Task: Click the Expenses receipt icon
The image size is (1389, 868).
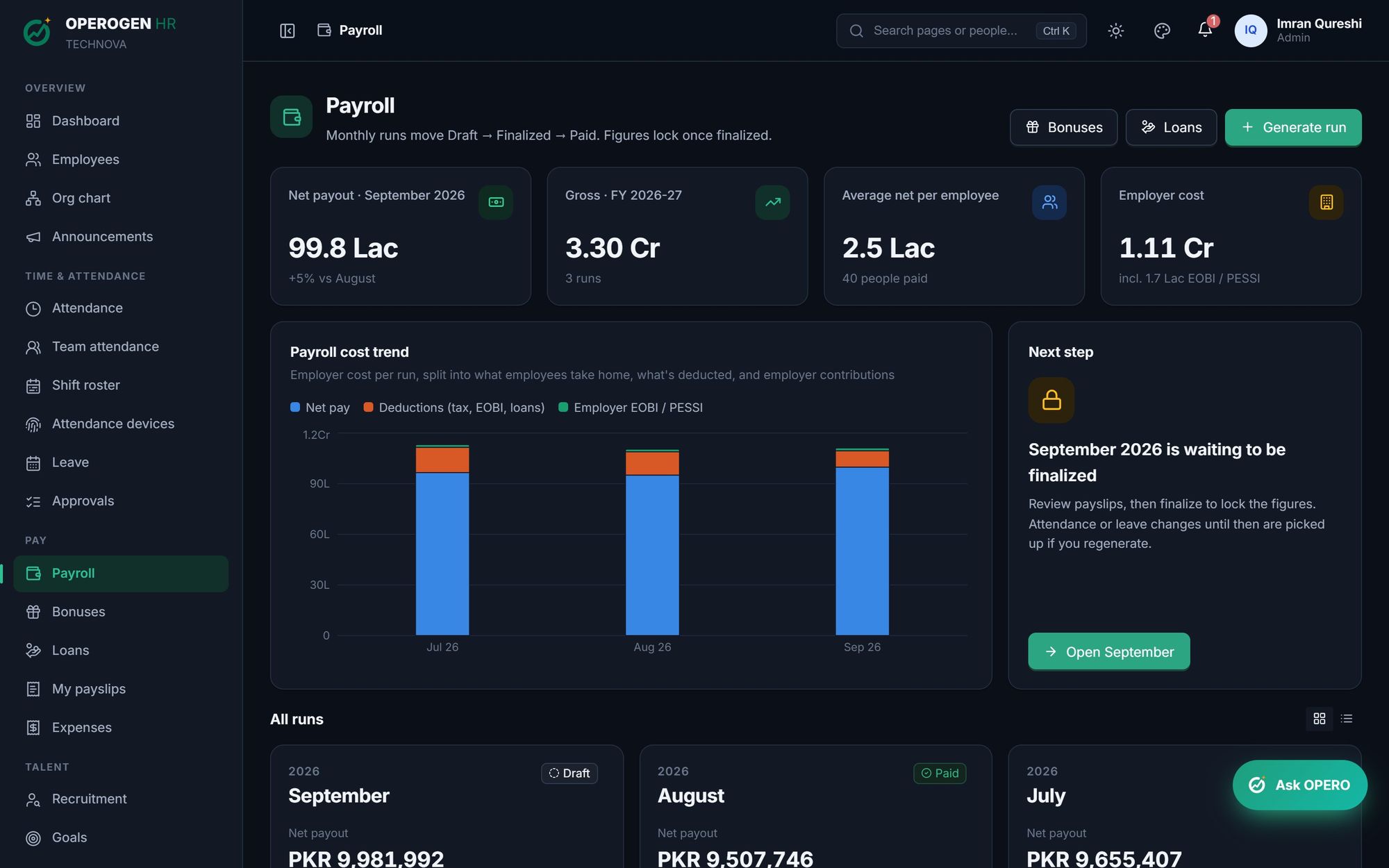Action: coord(33,728)
